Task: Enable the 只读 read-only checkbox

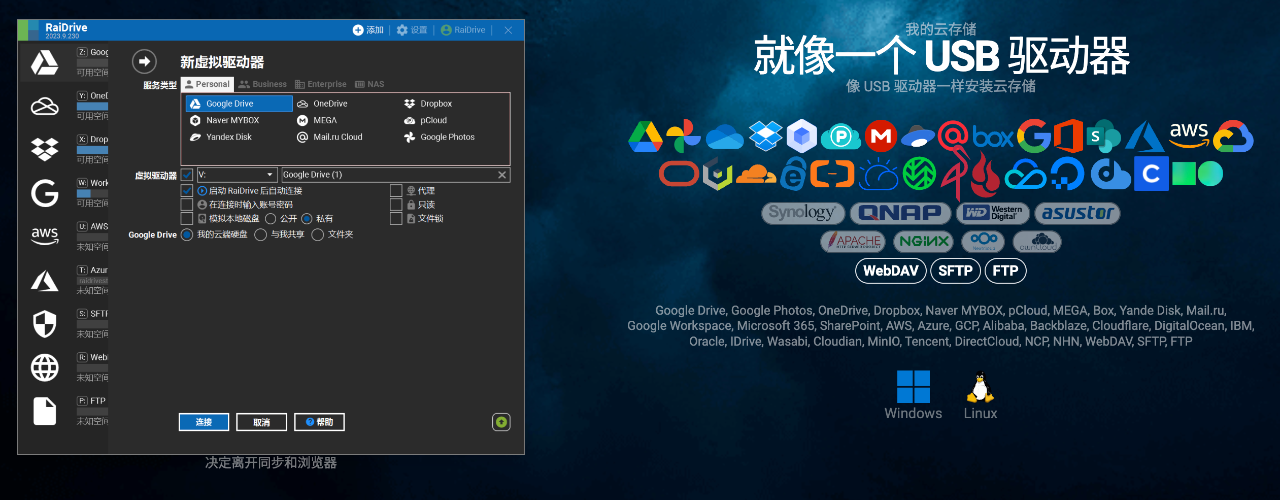Action: 396,204
